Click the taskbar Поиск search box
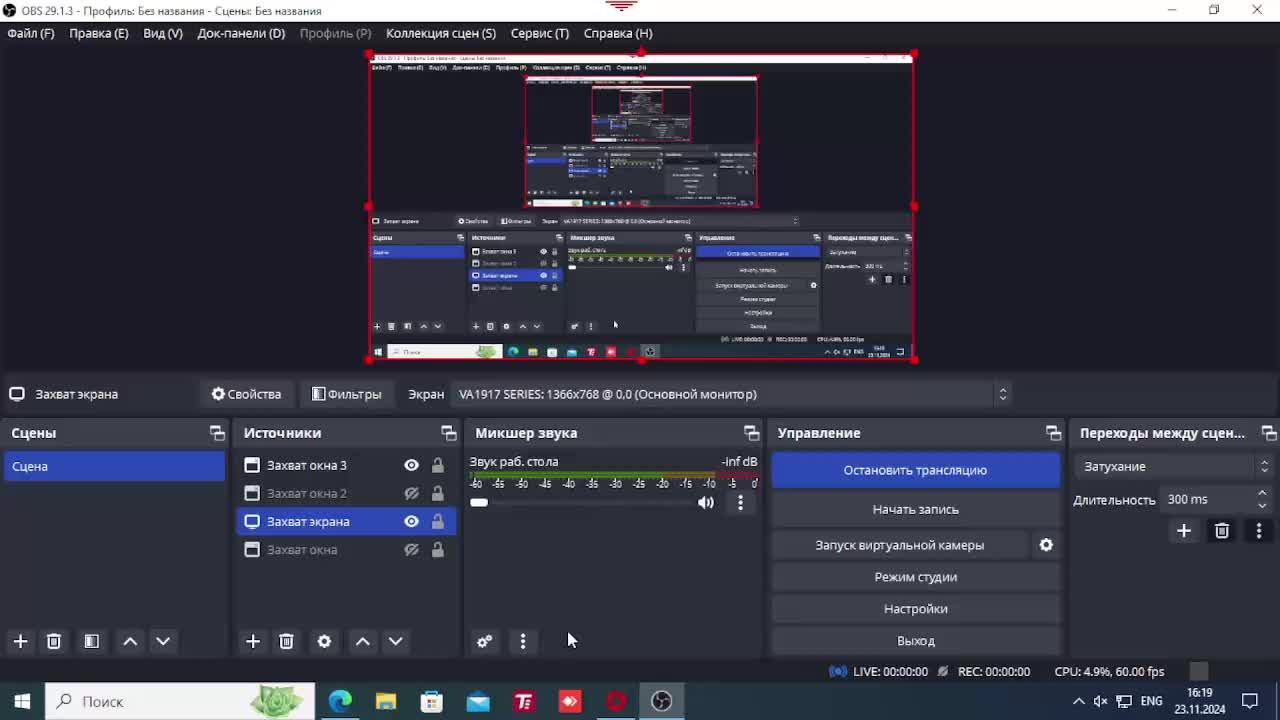 click(180, 701)
